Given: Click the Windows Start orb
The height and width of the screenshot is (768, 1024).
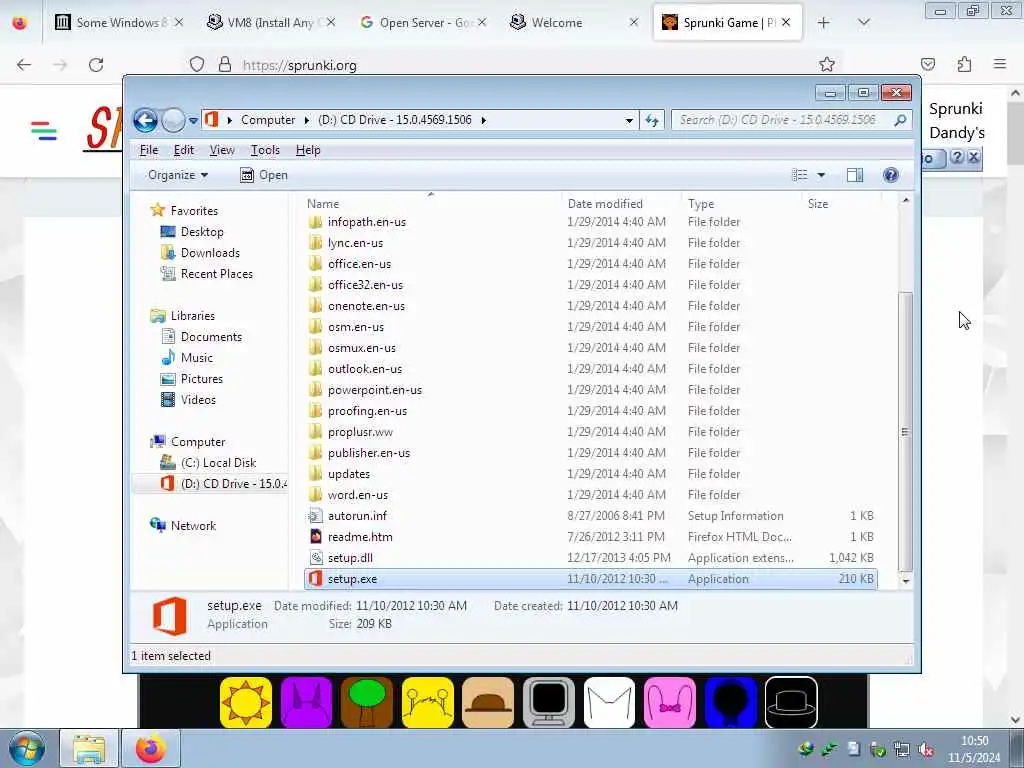Looking at the screenshot, I should [x=27, y=748].
